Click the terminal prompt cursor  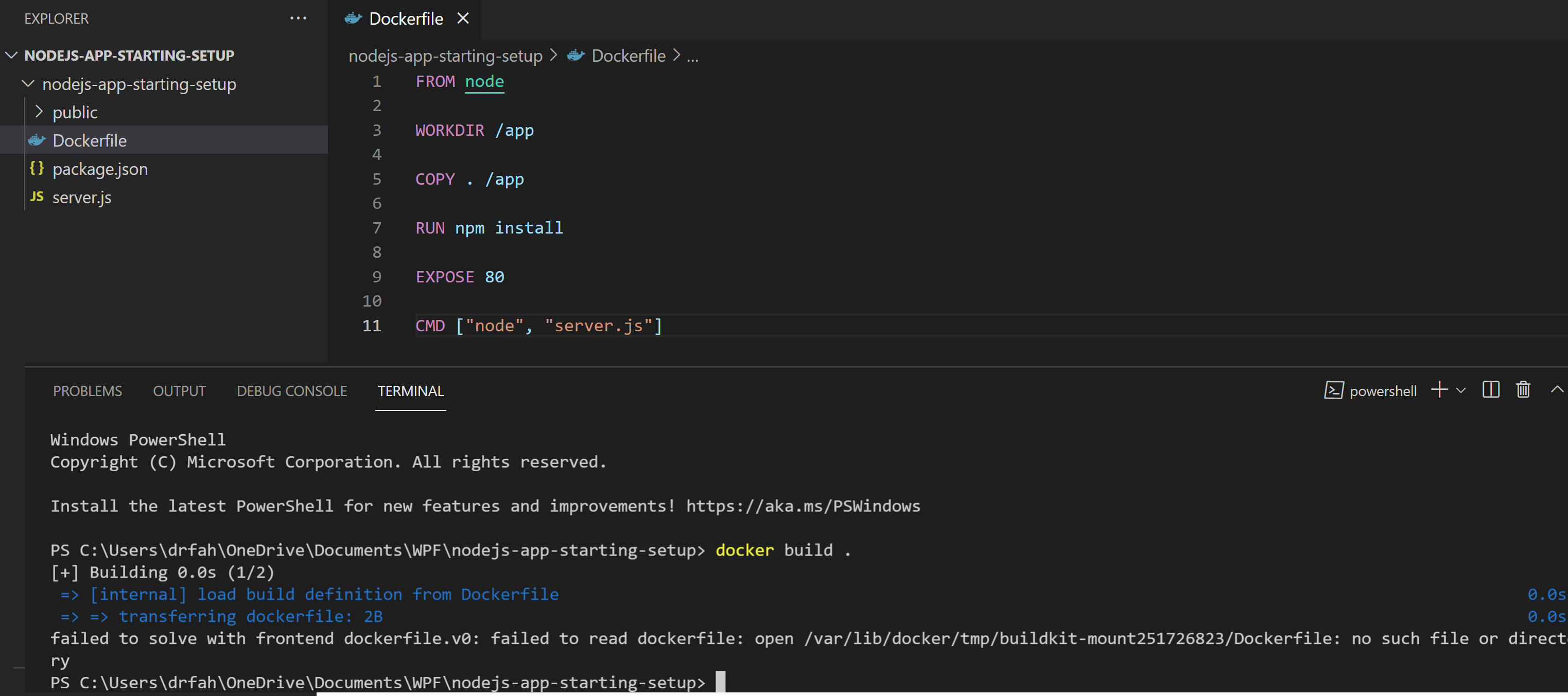click(x=721, y=683)
